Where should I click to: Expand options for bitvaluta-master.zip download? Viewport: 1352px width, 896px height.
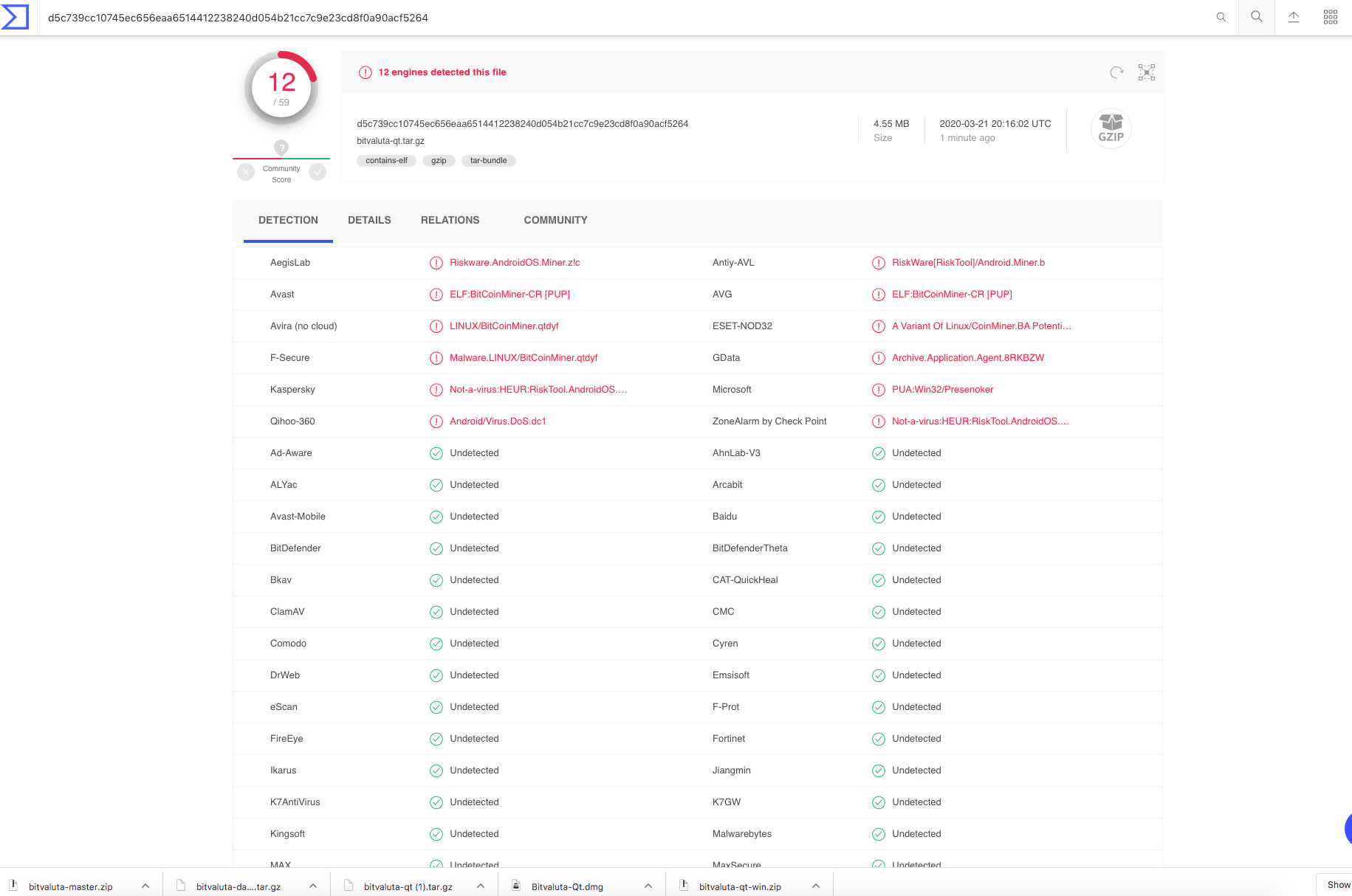click(145, 886)
